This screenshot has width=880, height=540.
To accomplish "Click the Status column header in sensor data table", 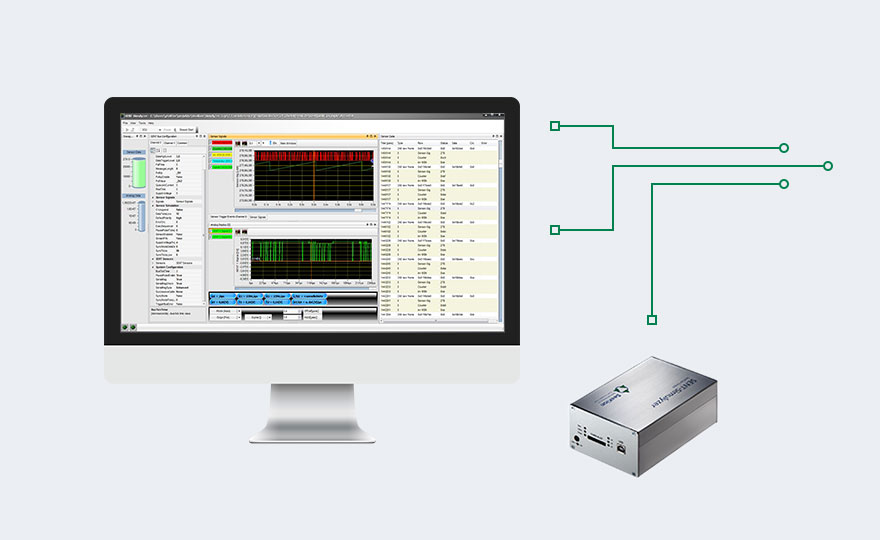I will [444, 143].
